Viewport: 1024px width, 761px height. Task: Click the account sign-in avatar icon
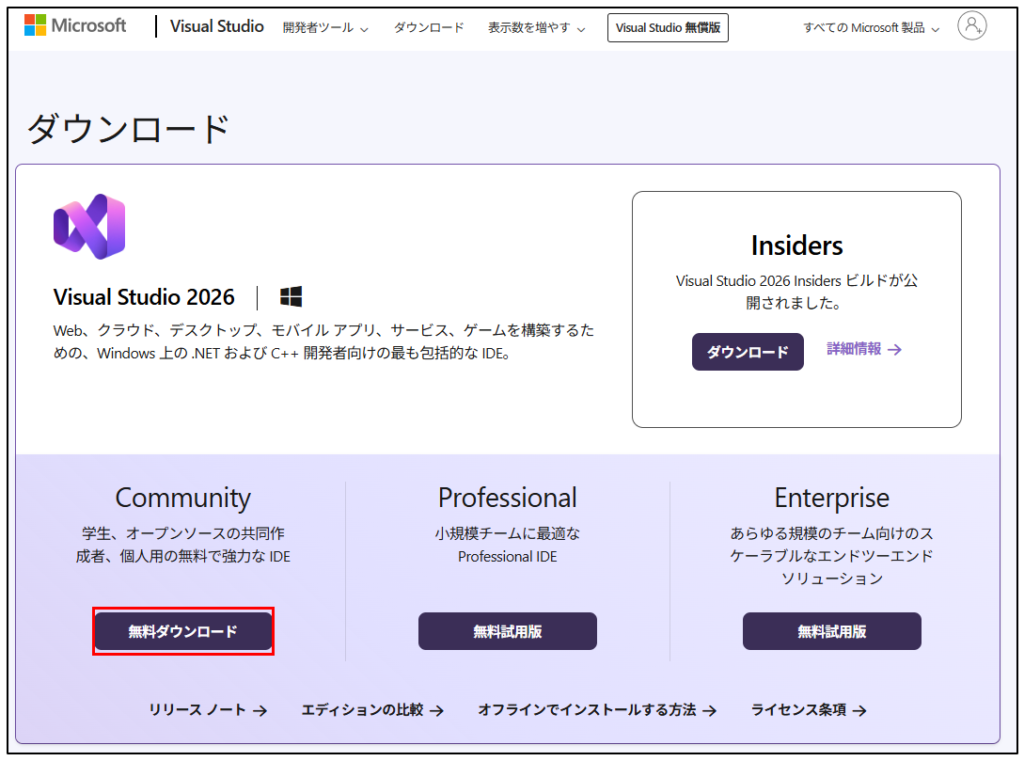click(970, 27)
